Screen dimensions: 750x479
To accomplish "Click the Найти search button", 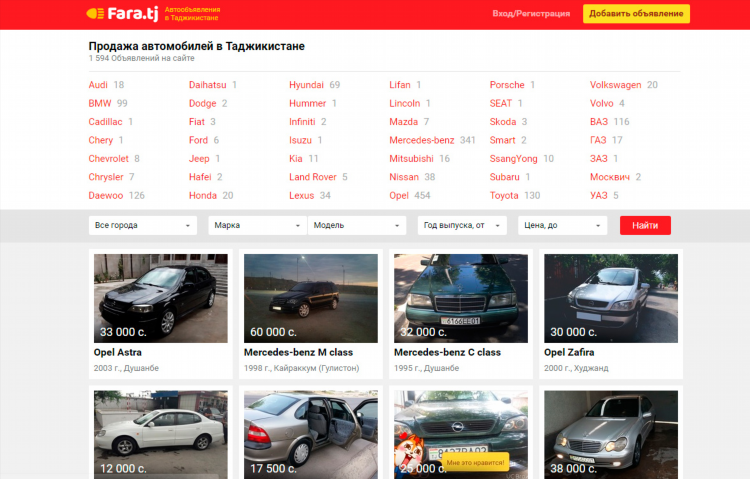I will pos(645,225).
